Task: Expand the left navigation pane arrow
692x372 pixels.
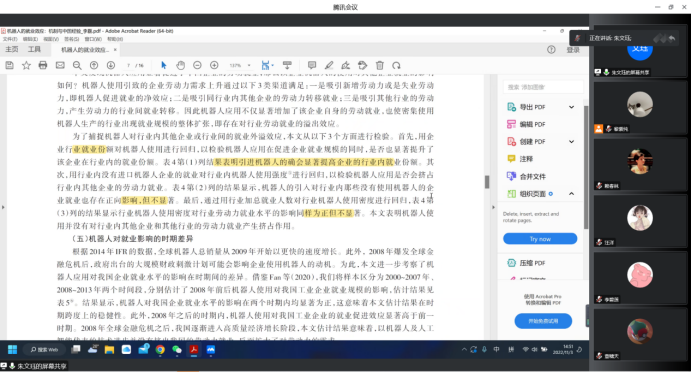Action: [x=3, y=207]
